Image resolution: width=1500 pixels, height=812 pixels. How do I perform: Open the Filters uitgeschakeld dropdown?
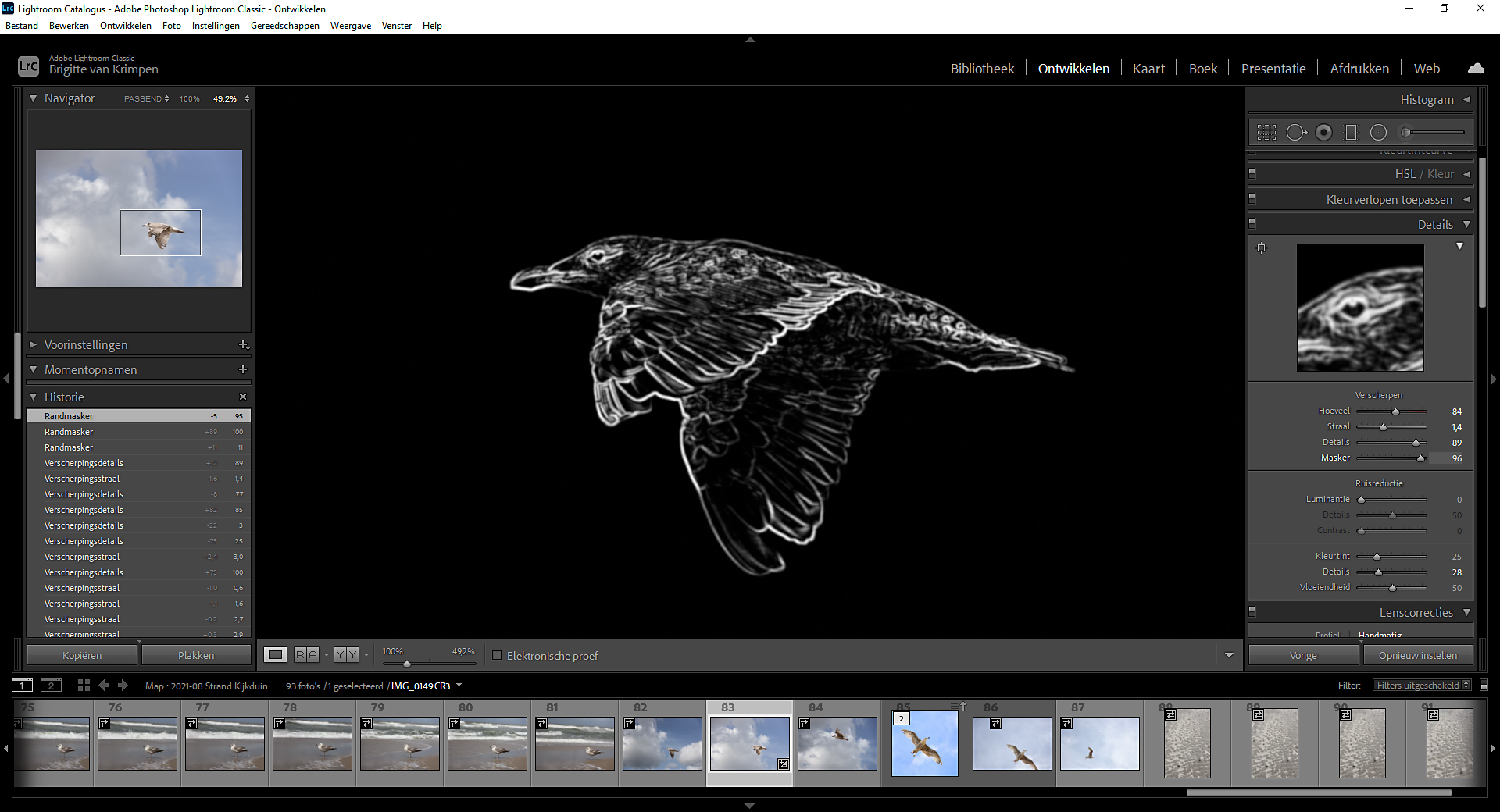click(x=1423, y=686)
